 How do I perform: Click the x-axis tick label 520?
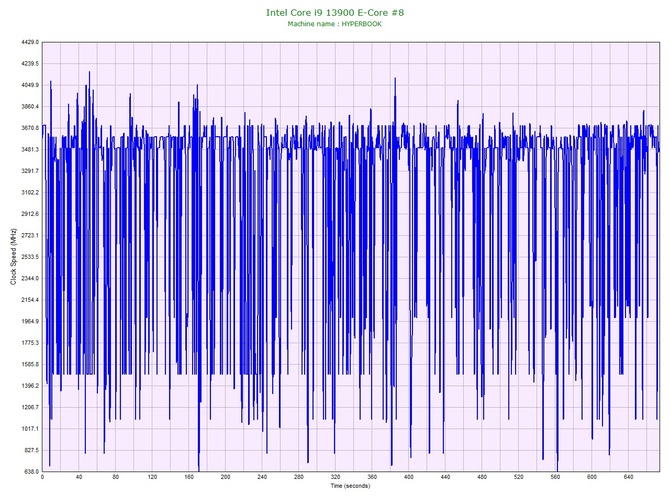[518, 477]
